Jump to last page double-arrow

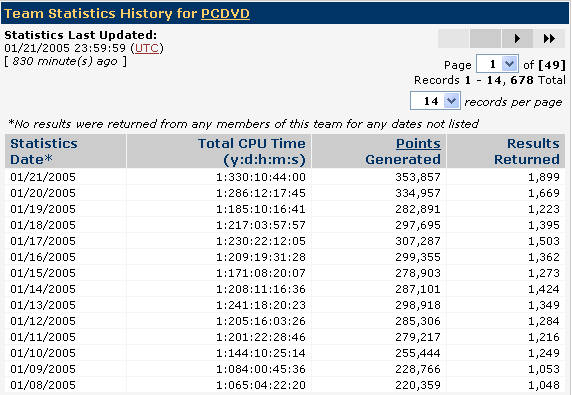(549, 38)
